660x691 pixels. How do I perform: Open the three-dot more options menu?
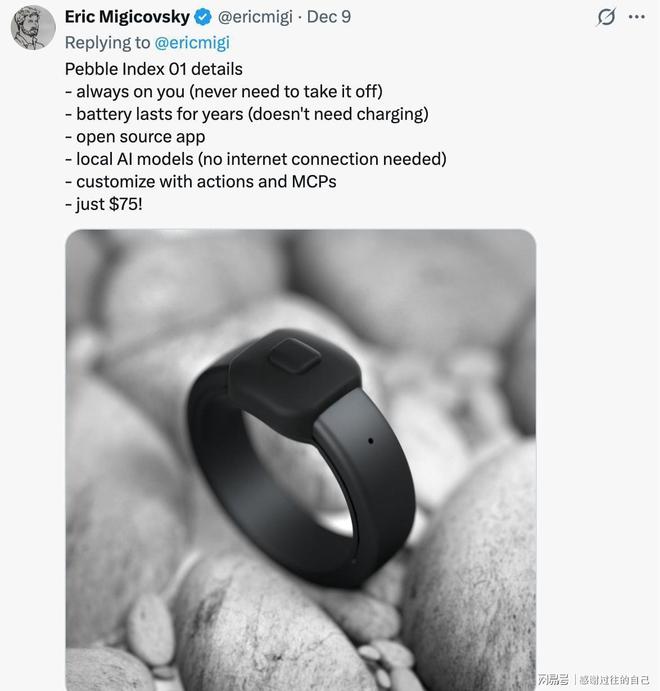pos(636,17)
